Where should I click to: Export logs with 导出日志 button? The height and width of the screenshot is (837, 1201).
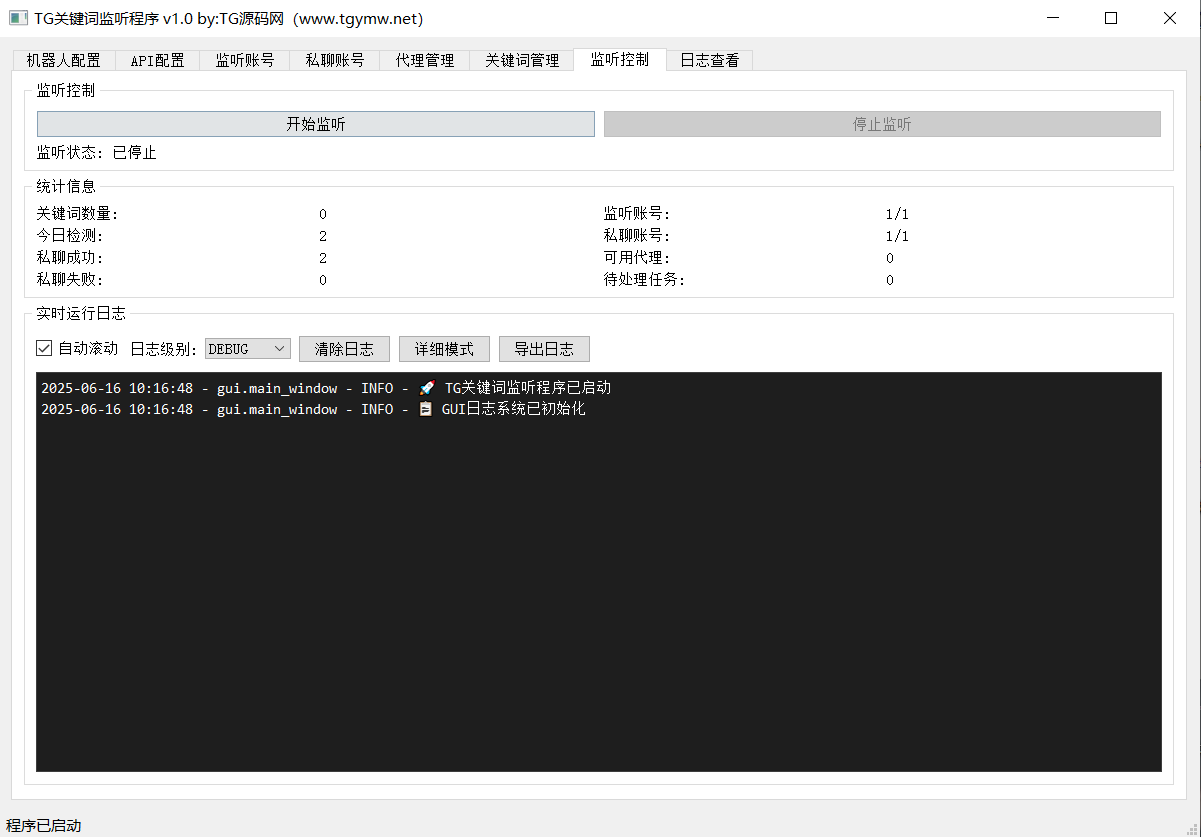544,349
